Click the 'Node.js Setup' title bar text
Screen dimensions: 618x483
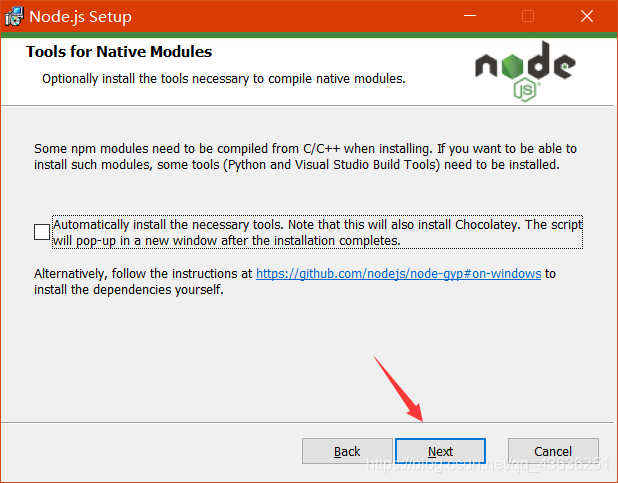pos(80,17)
